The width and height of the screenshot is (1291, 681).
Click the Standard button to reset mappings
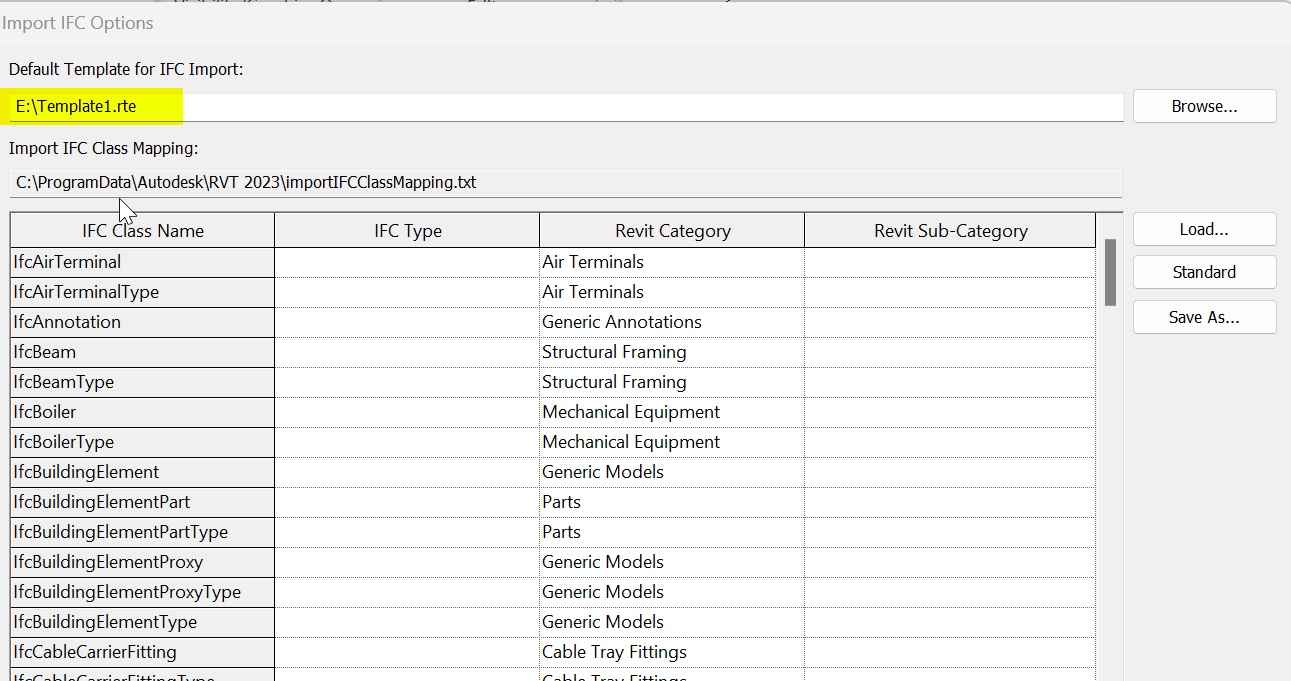pos(1203,271)
